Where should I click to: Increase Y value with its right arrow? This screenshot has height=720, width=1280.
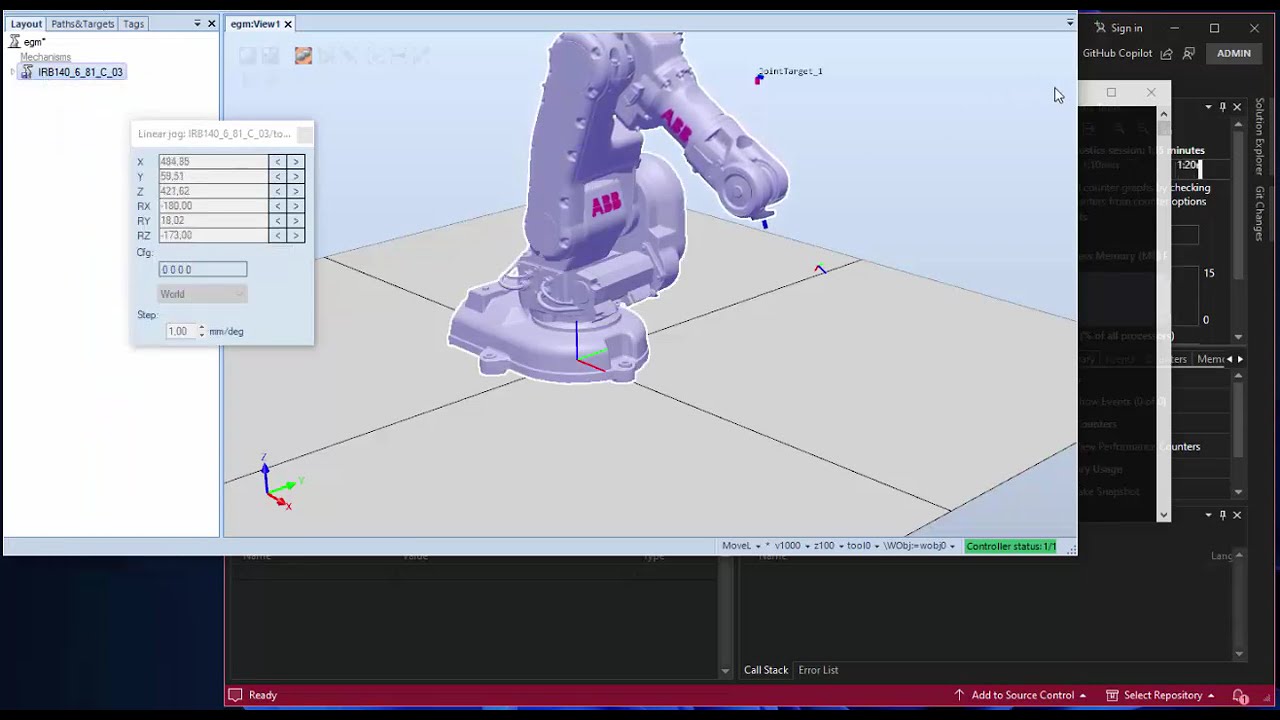295,176
